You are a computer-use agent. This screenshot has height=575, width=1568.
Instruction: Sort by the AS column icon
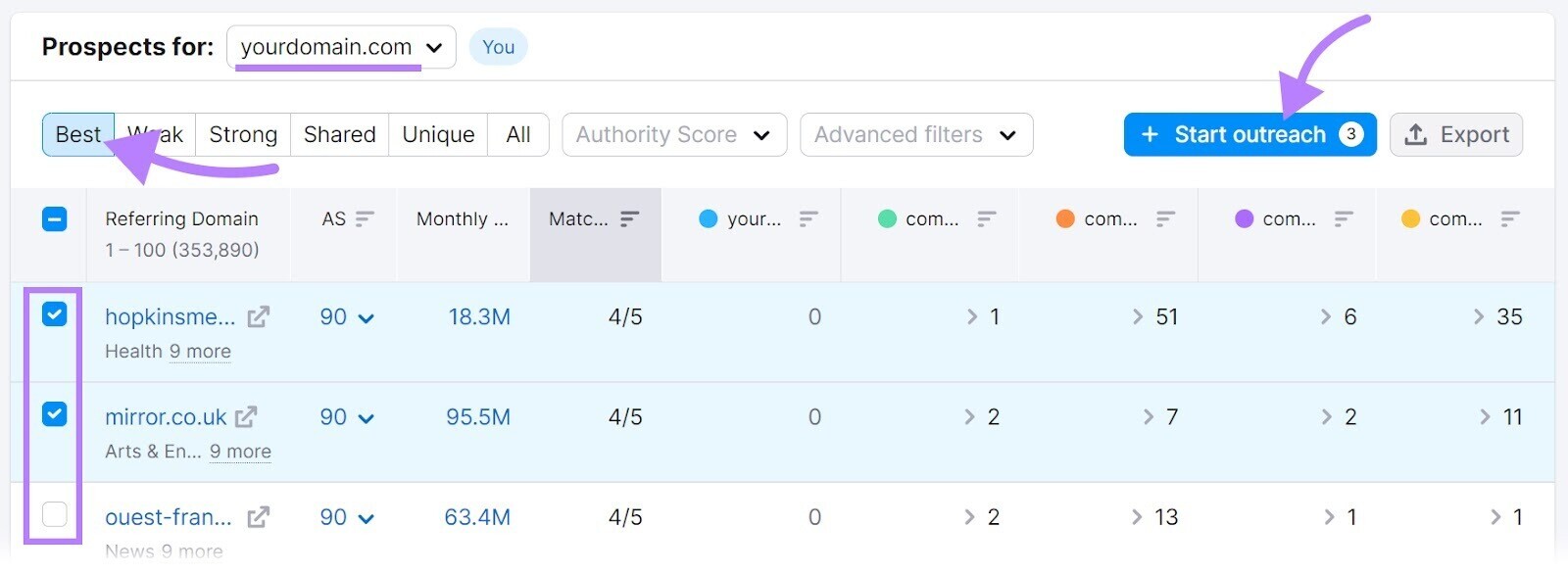pos(365,219)
